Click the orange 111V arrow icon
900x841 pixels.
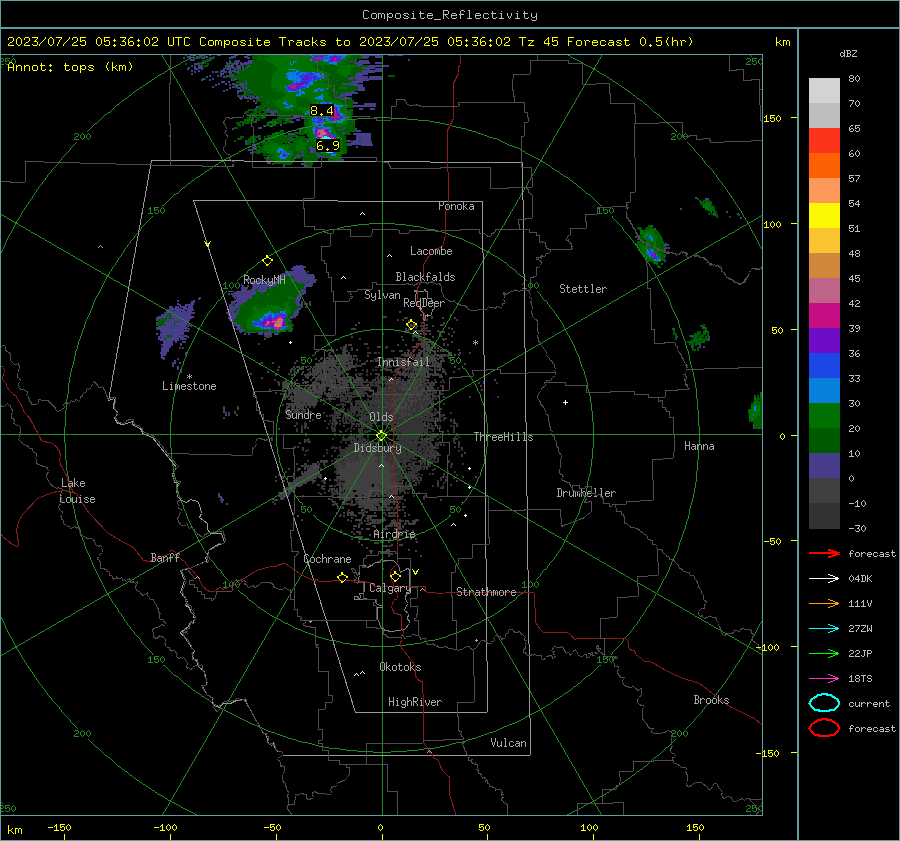[824, 603]
